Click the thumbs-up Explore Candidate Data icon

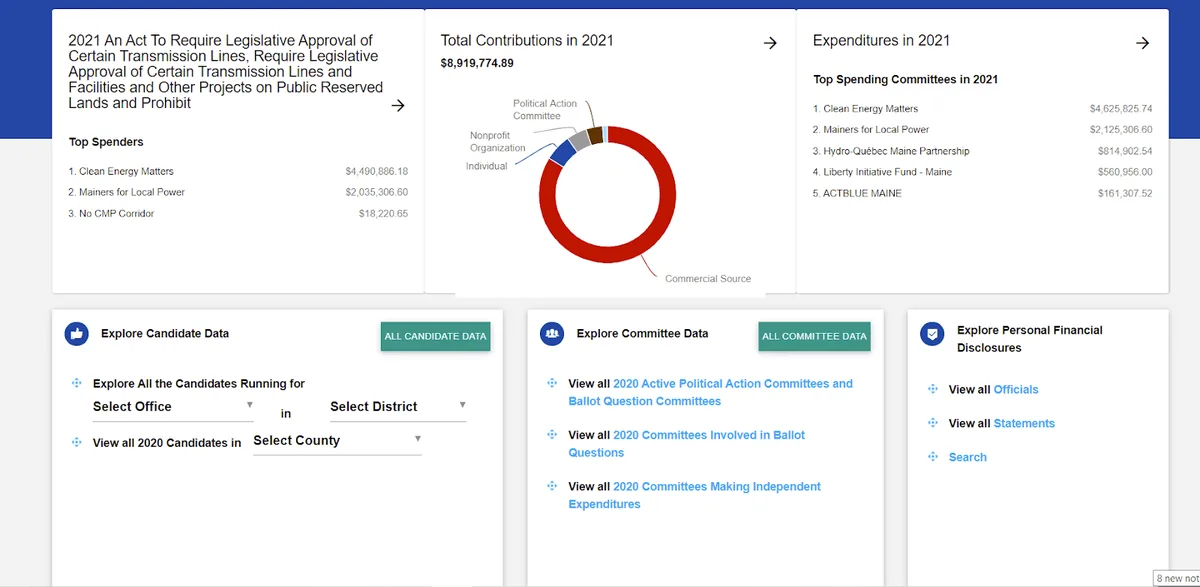pos(77,334)
